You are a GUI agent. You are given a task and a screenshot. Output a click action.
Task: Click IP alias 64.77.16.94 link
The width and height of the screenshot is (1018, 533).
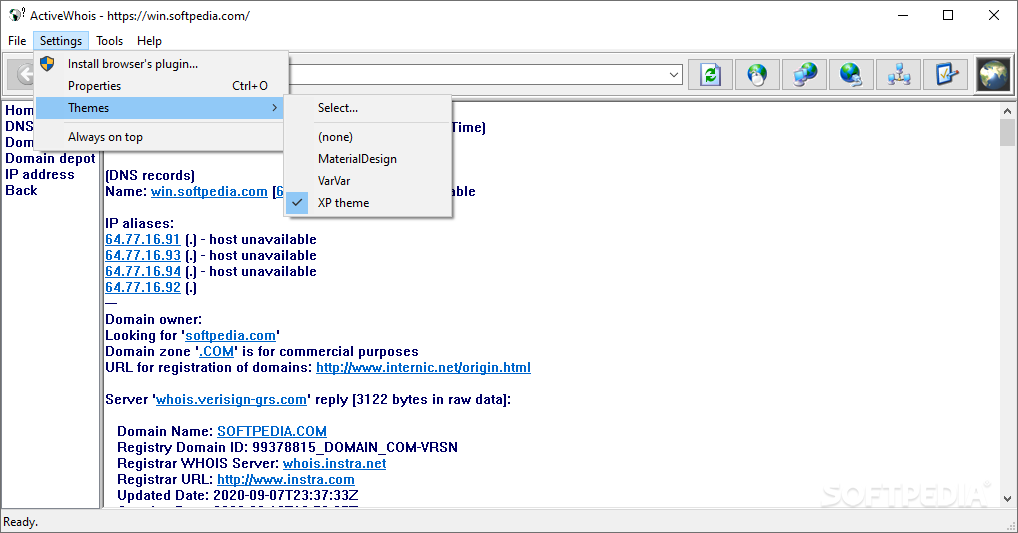pos(143,271)
